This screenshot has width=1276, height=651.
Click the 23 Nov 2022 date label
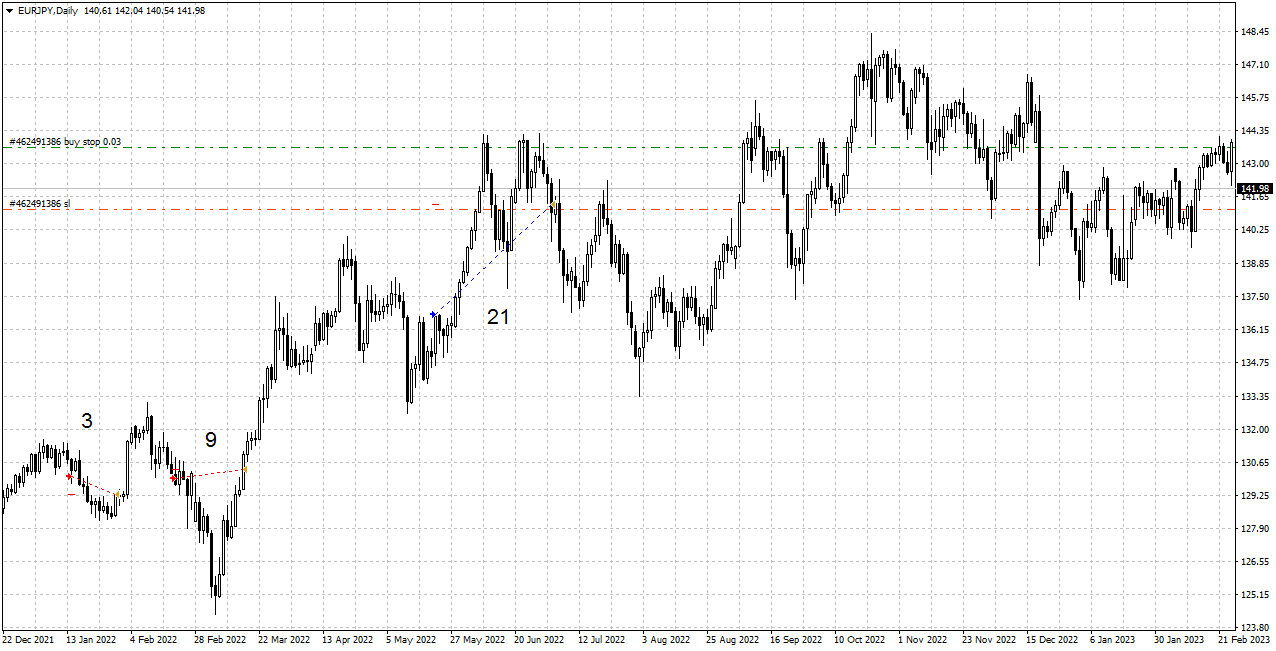(x=988, y=639)
